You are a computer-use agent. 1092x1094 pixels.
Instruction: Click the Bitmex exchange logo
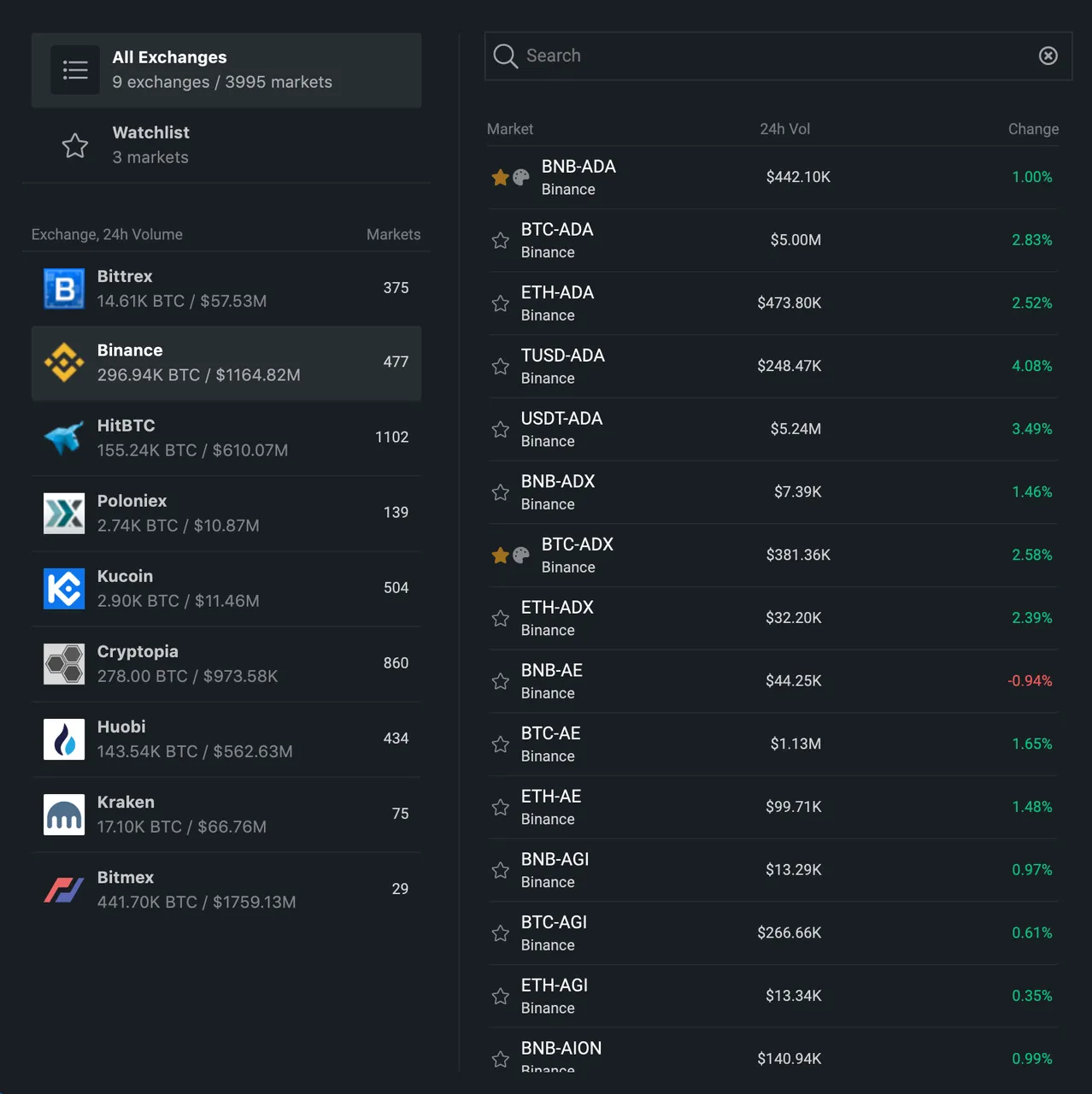click(x=64, y=890)
